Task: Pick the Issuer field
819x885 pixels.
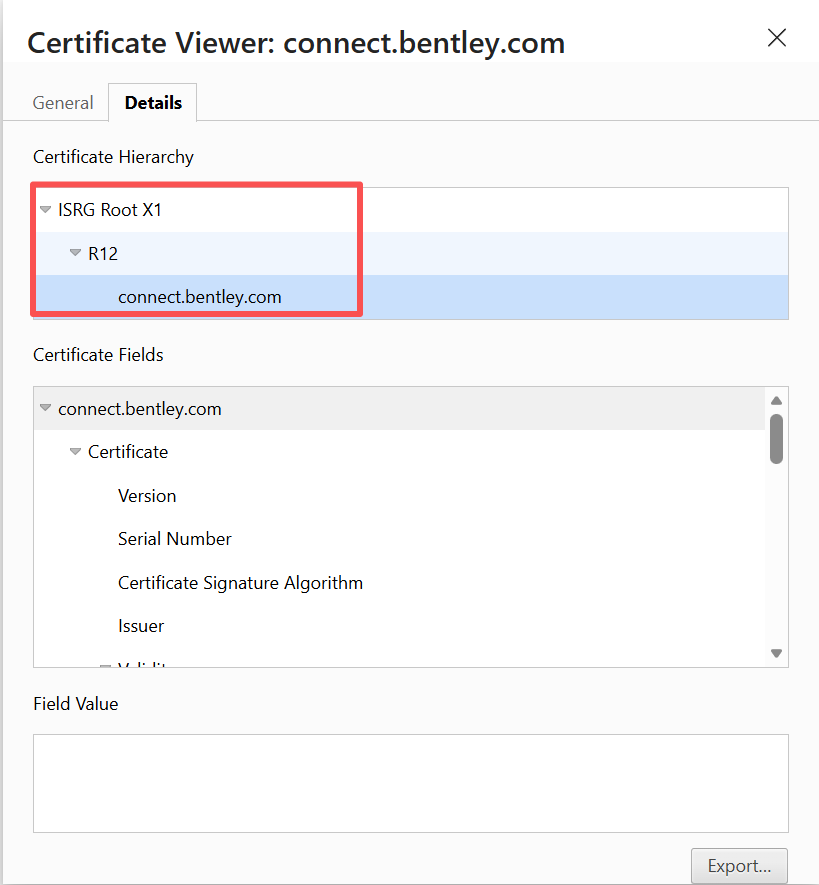Action: (x=141, y=626)
